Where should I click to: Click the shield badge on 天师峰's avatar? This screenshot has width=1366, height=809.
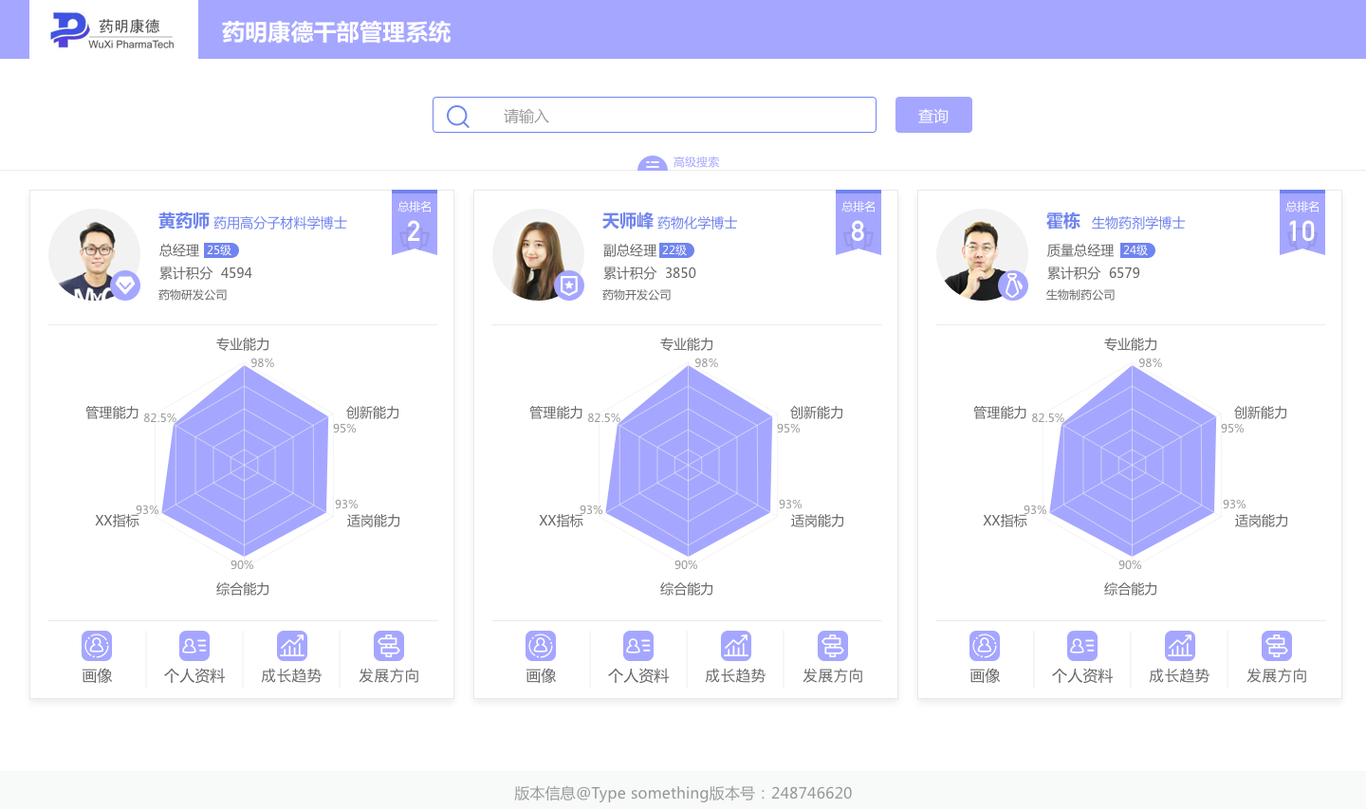pos(569,285)
